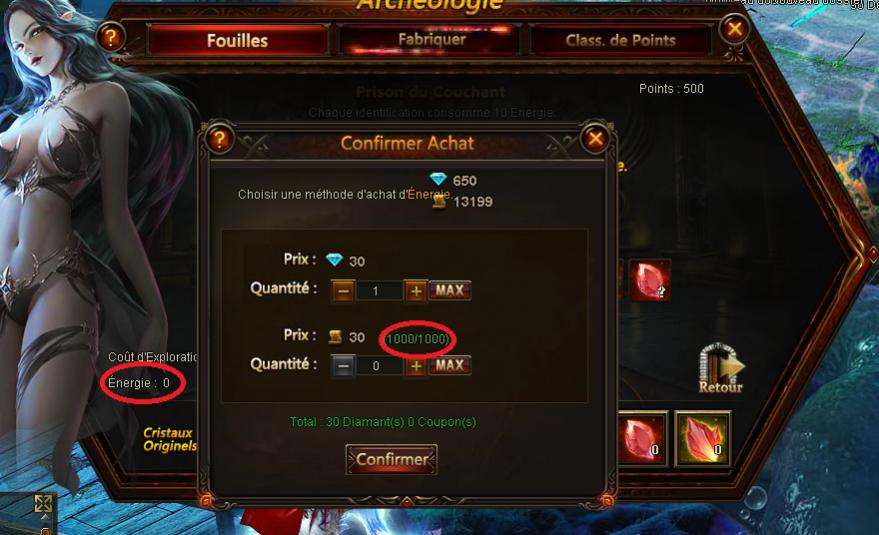
Task: Open the Class. de Points tab
Action: pyautogui.click(x=621, y=40)
